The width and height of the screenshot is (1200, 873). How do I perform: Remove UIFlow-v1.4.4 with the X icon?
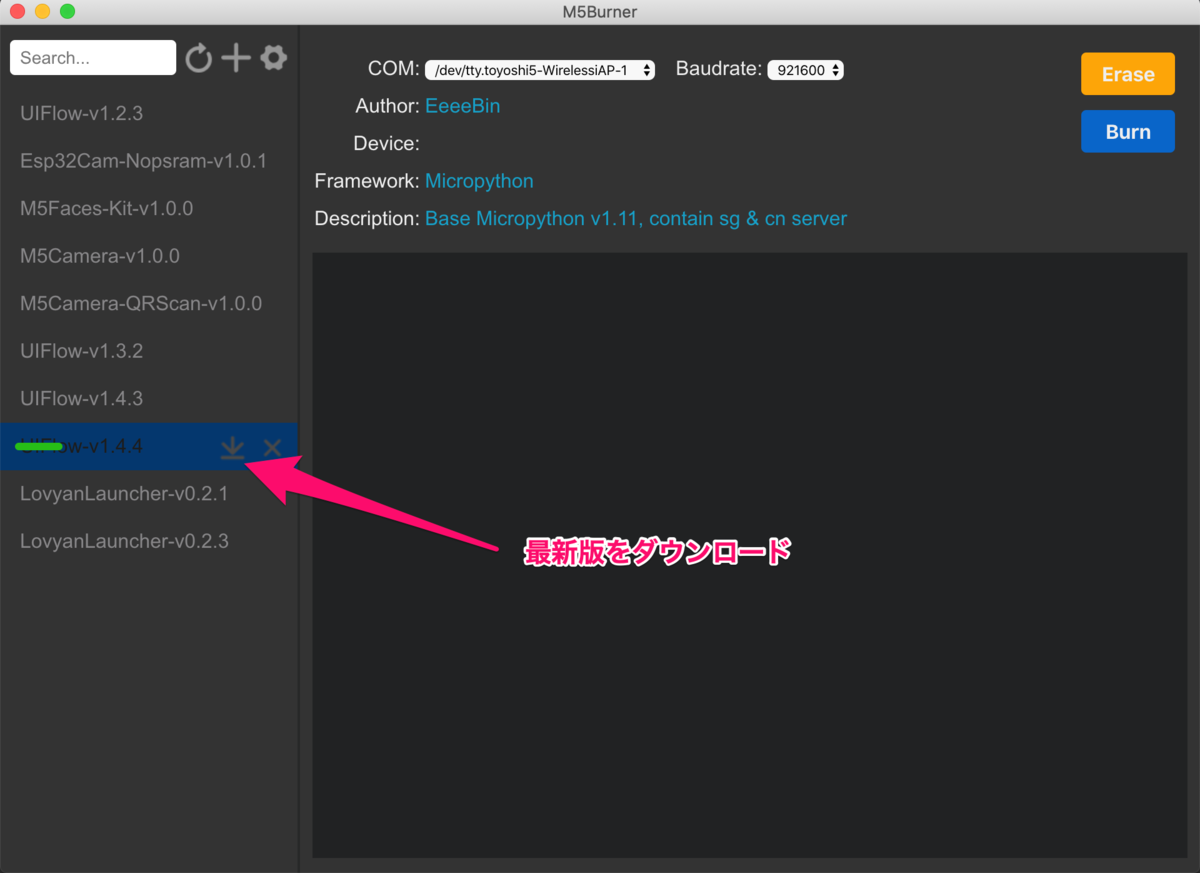pyautogui.click(x=272, y=448)
